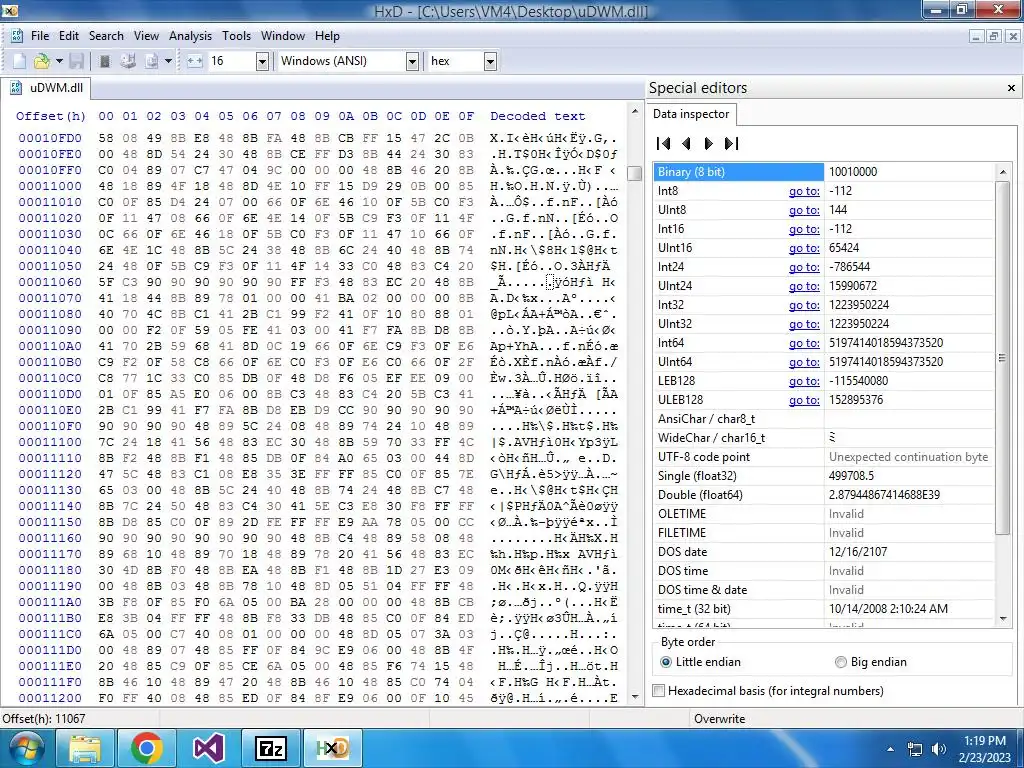
Task: Open Visual Studio from taskbar
Action: click(x=209, y=748)
